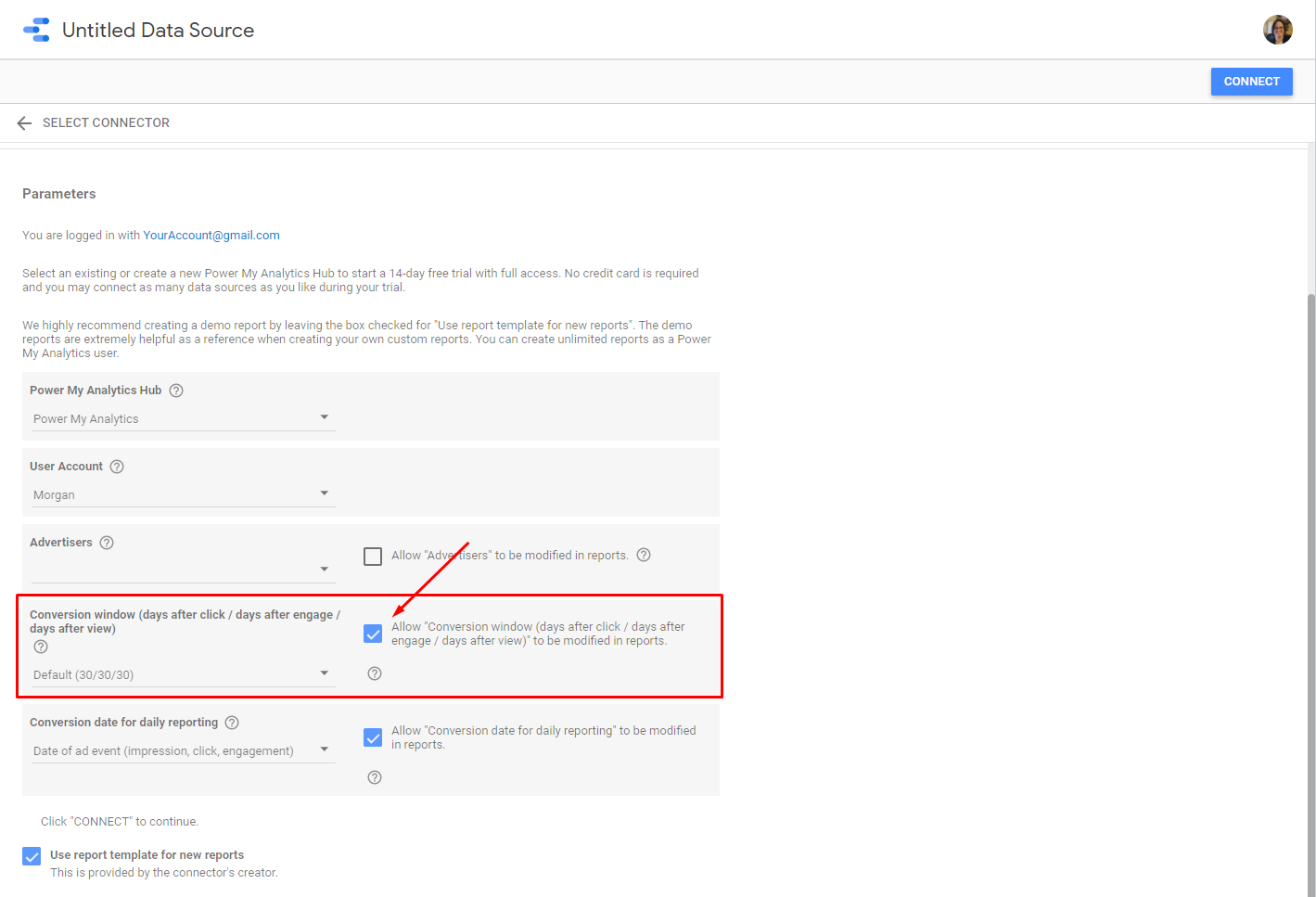Uncheck Use report template for new reports
The width and height of the screenshot is (1316, 897).
click(x=32, y=856)
